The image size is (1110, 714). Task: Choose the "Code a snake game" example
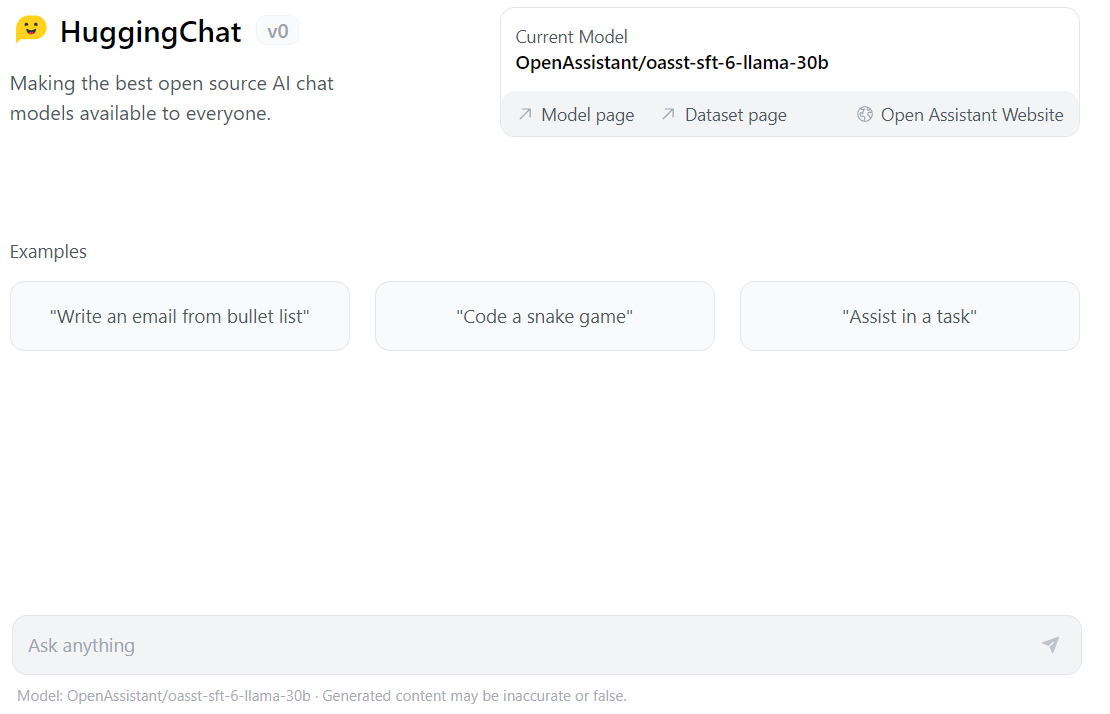(x=544, y=316)
